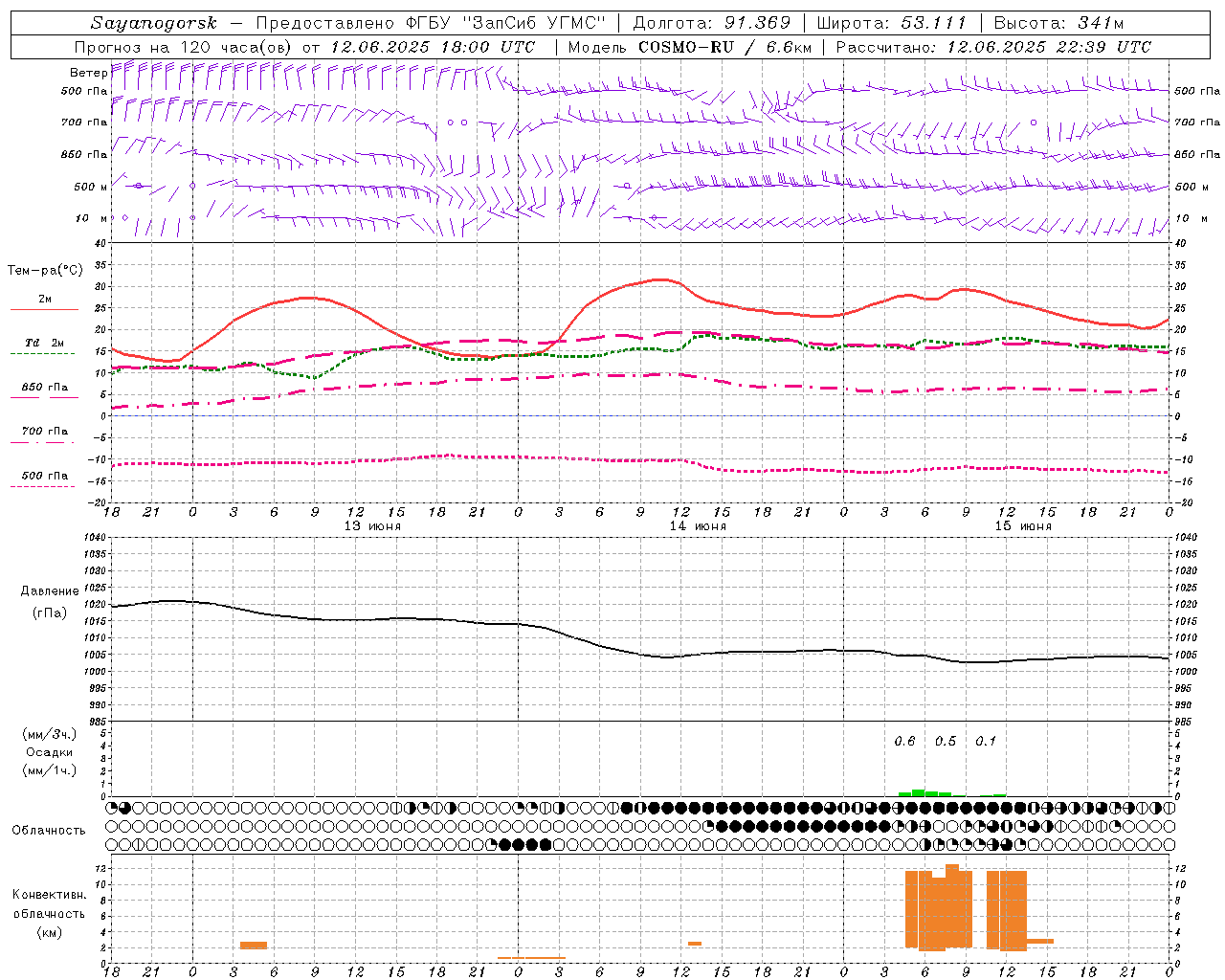Click the 'Ветер' wind panel label
Viewport: 1225px width, 980px height.
click(88, 73)
